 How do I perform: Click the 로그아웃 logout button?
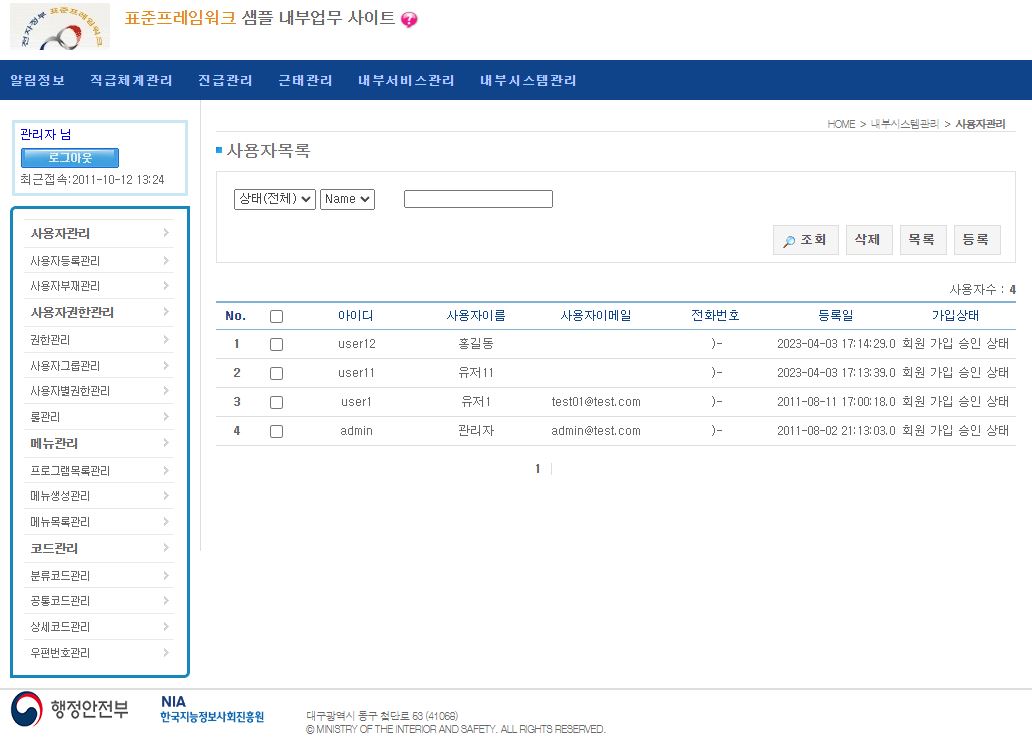(x=70, y=158)
